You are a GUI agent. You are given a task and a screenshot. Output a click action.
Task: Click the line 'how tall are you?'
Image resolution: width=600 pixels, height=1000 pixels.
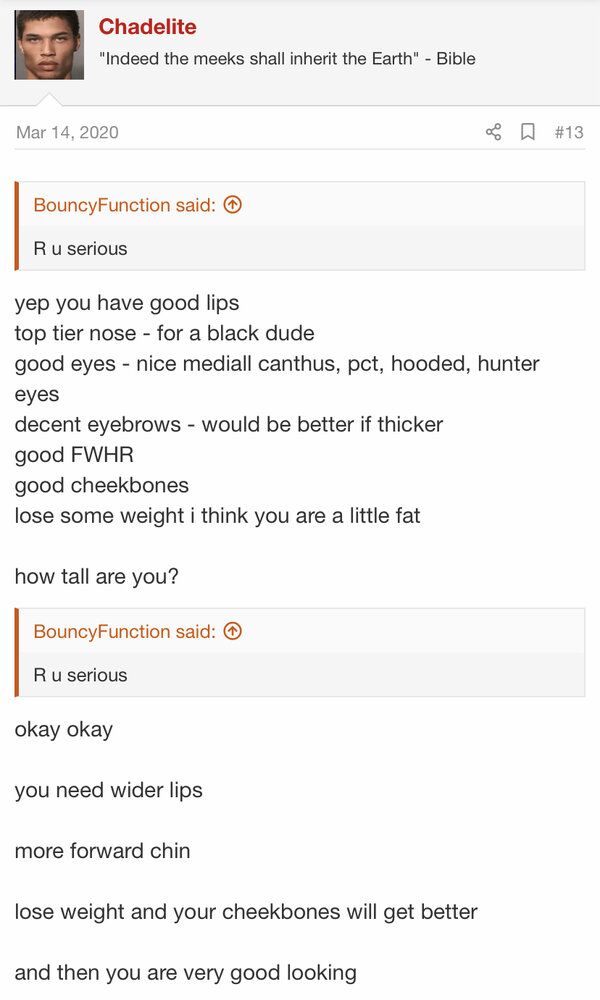point(96,577)
